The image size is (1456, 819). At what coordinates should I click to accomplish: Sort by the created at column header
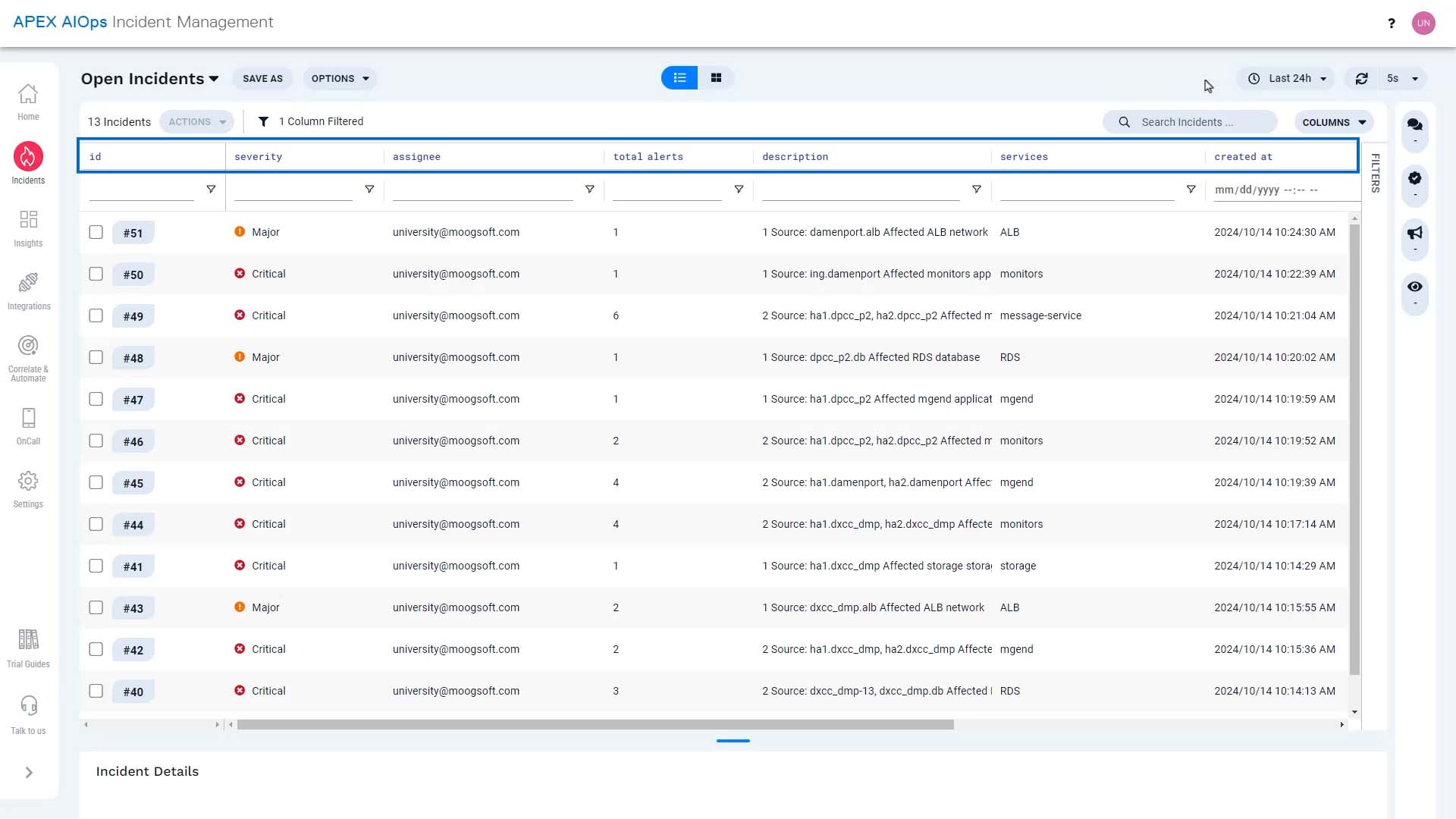pyautogui.click(x=1243, y=157)
